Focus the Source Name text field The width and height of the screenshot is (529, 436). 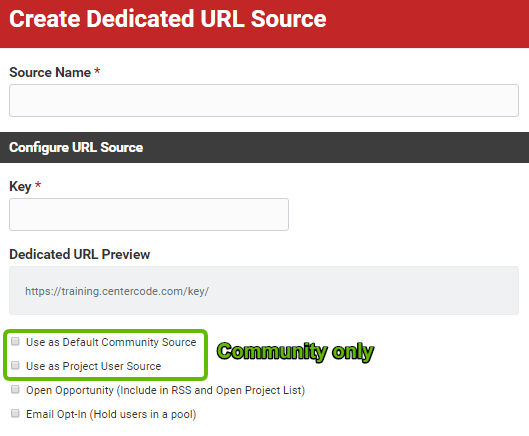[264, 101]
